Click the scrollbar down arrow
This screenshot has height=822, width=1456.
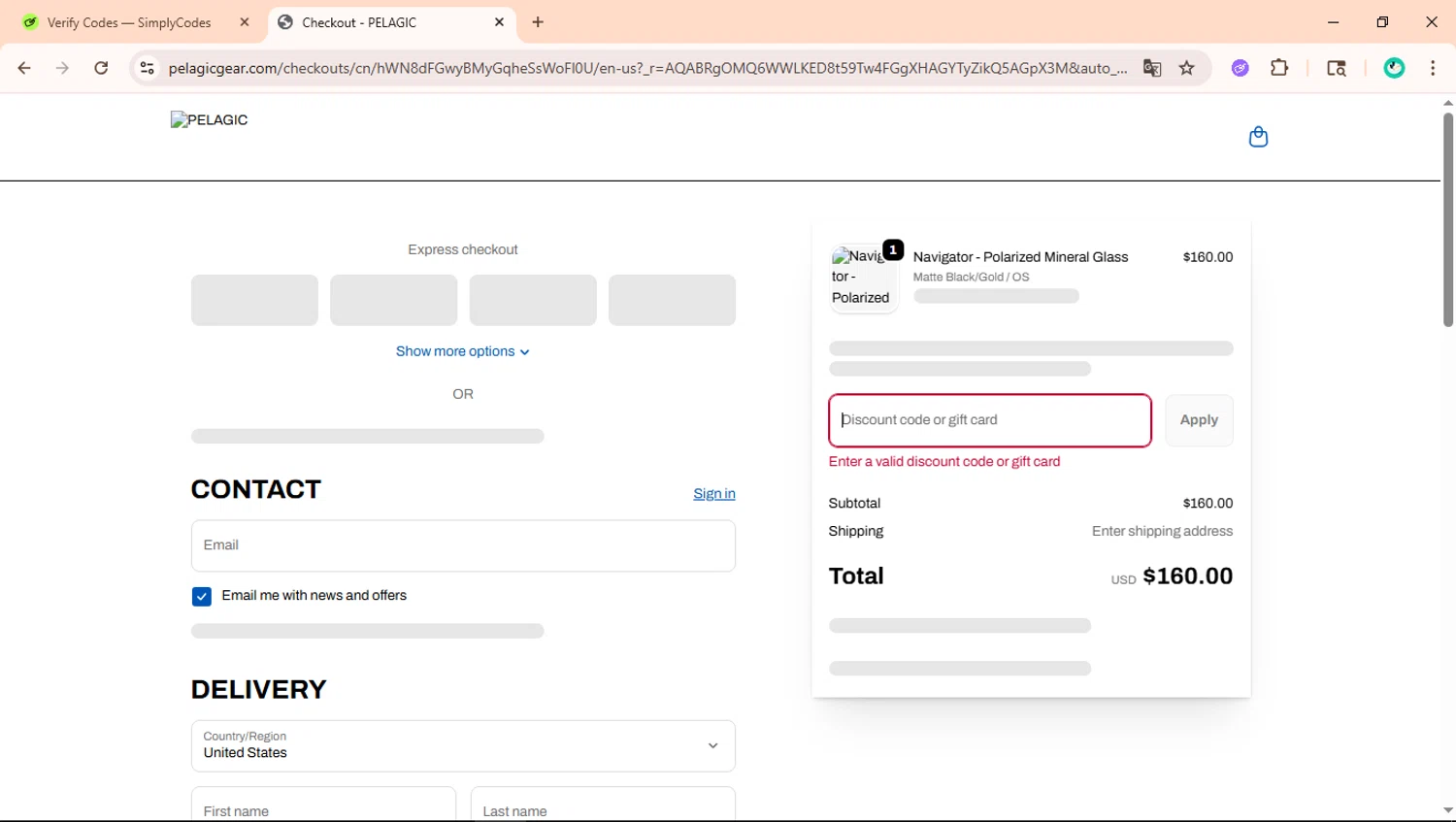(1447, 810)
